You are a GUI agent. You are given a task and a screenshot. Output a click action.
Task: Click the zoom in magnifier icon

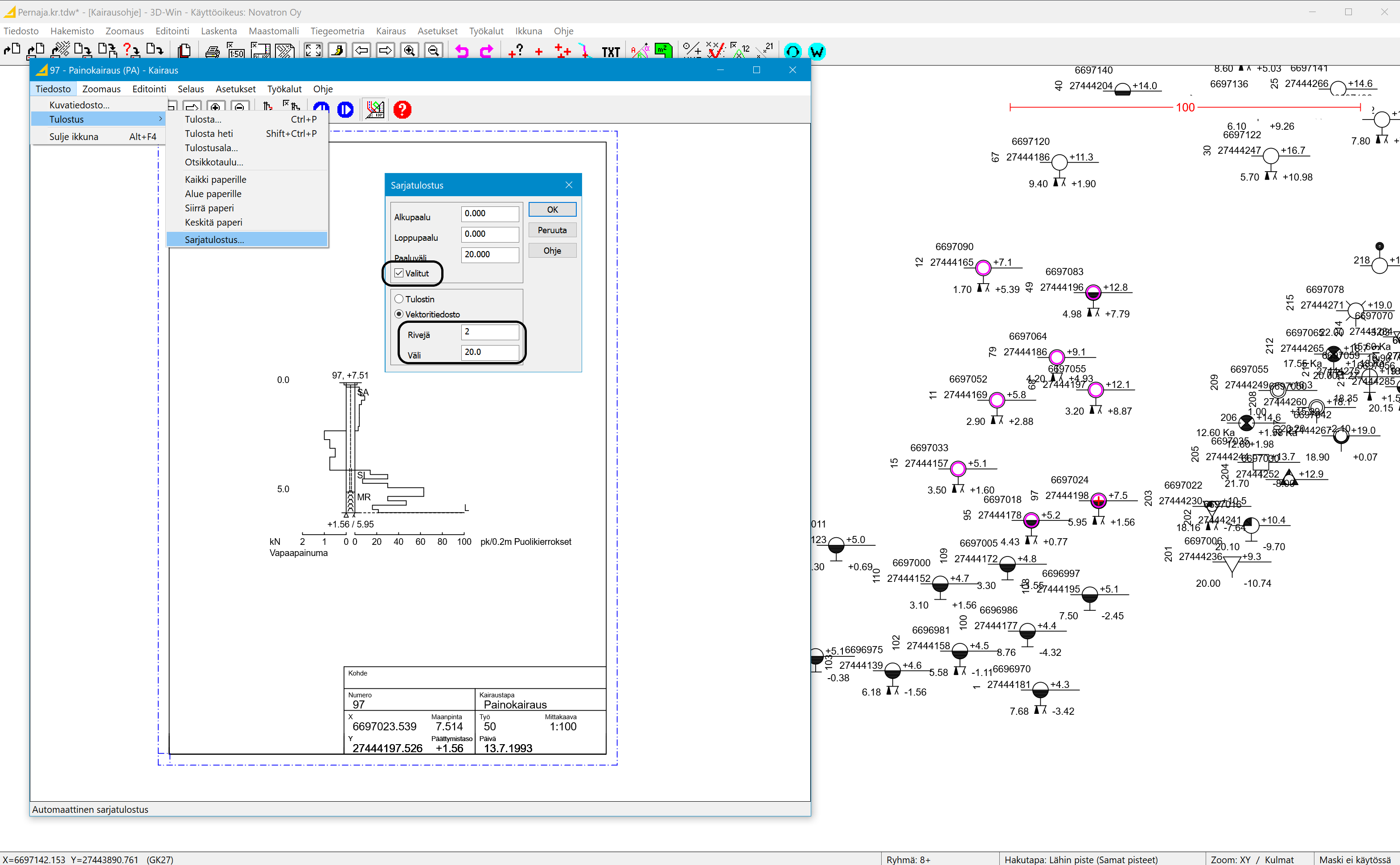410,51
